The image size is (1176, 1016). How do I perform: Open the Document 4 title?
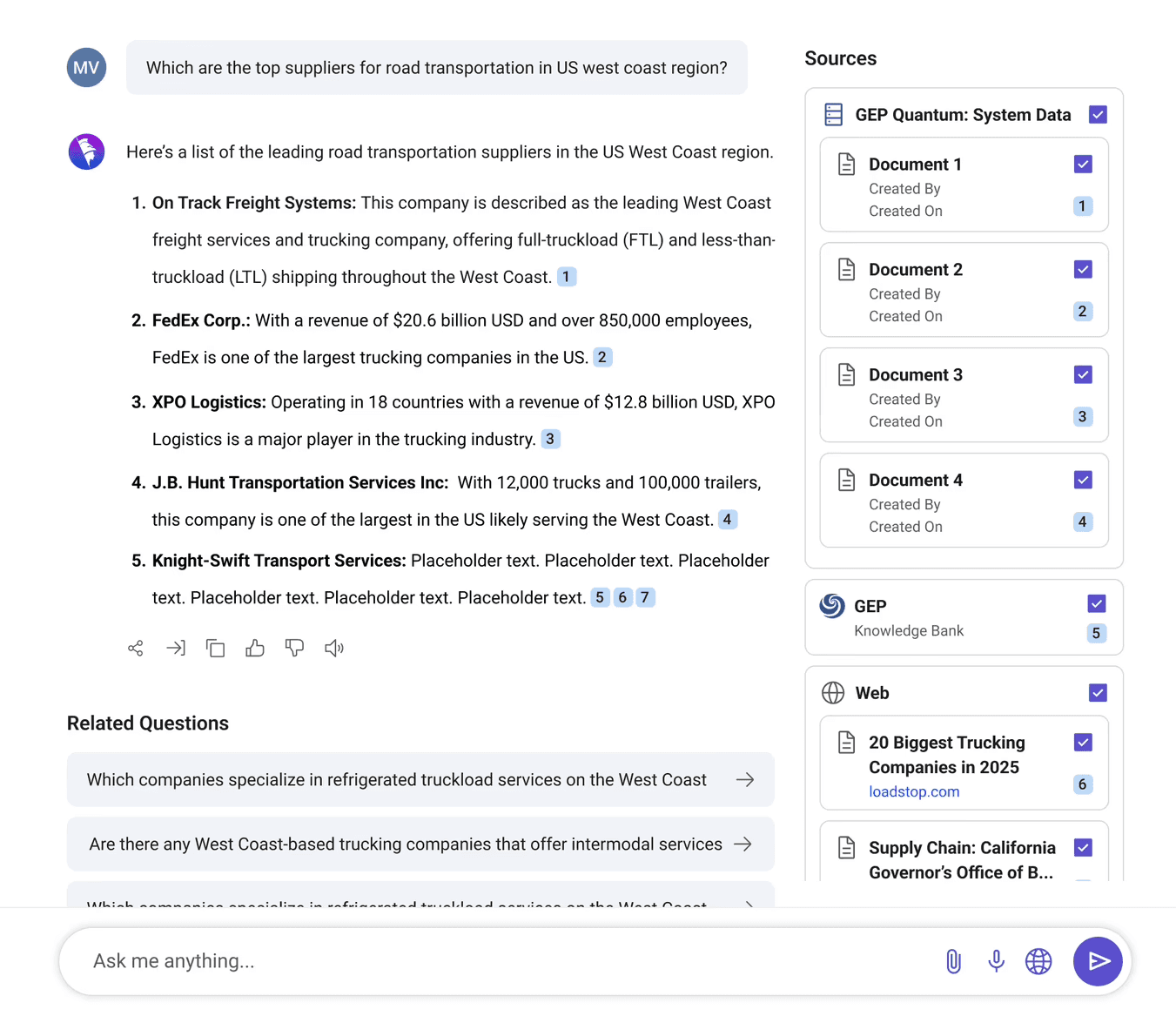click(x=916, y=481)
